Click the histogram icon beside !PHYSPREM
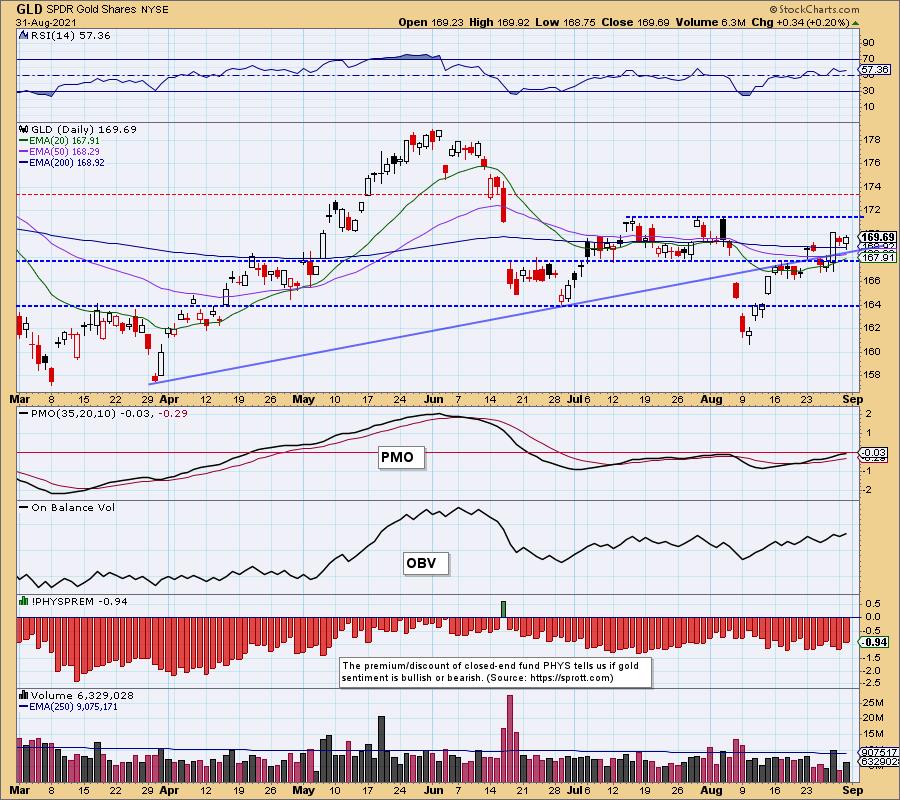The image size is (900, 800). coord(24,601)
